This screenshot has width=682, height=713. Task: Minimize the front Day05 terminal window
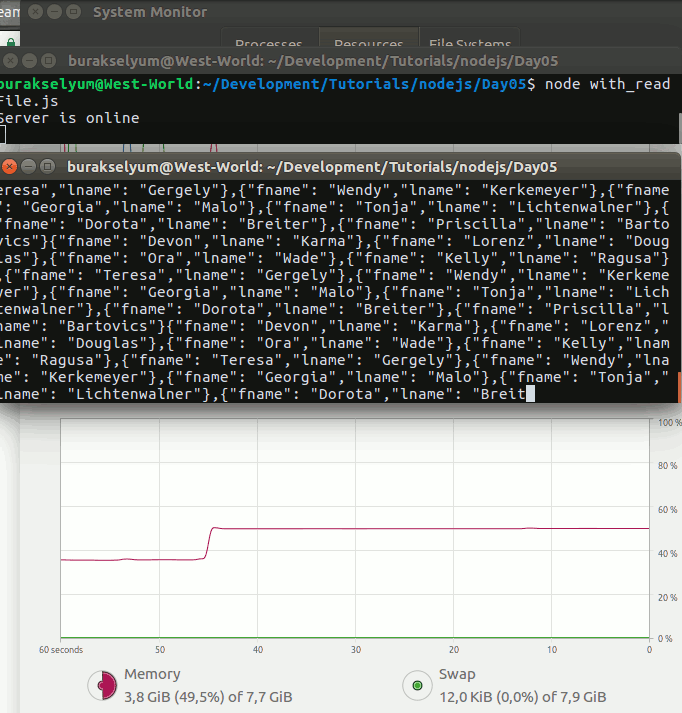[x=29, y=167]
